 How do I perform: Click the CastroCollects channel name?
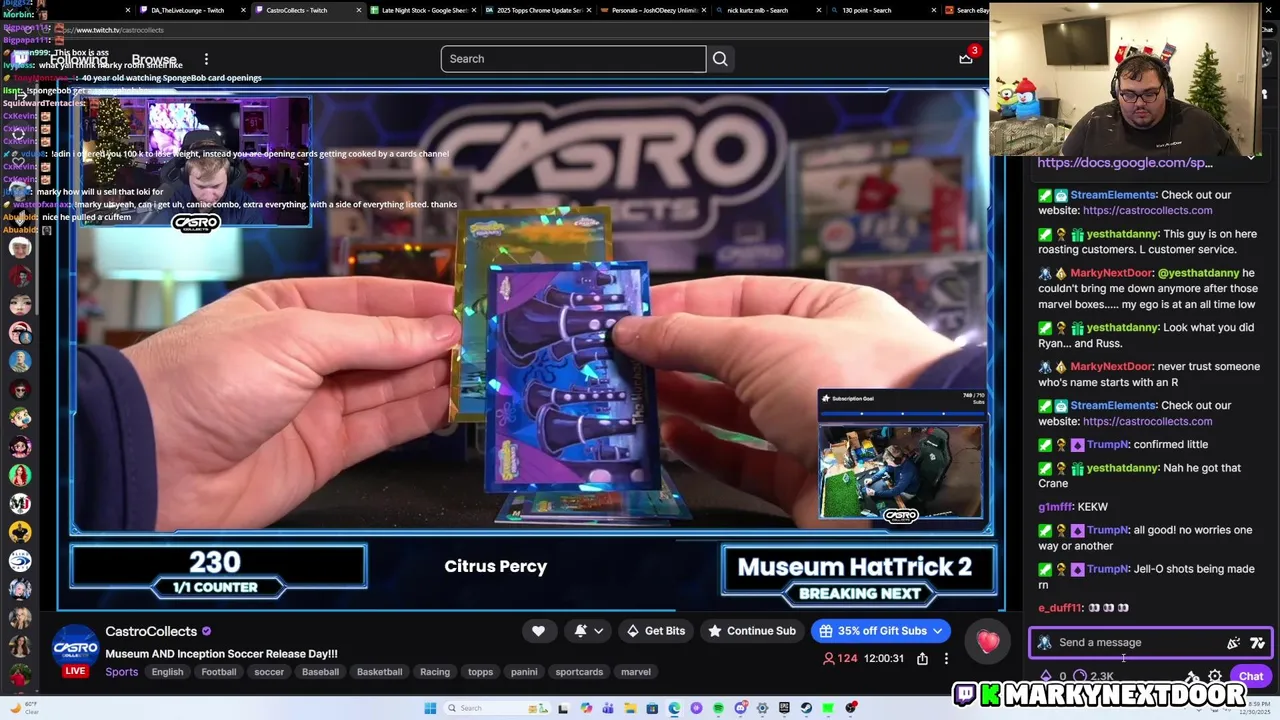tap(151, 631)
